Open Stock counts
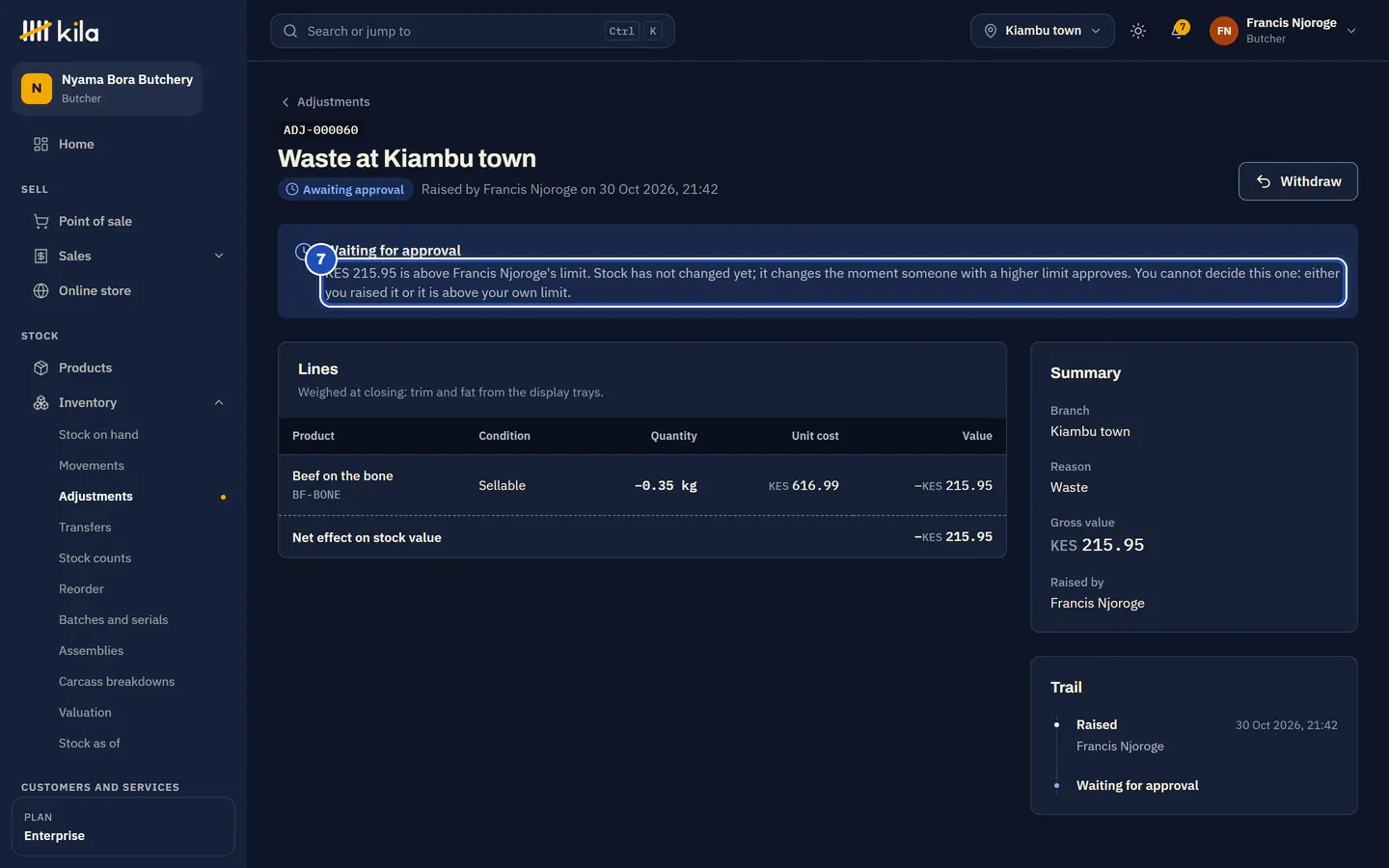This screenshot has width=1389, height=868. pyautogui.click(x=95, y=557)
